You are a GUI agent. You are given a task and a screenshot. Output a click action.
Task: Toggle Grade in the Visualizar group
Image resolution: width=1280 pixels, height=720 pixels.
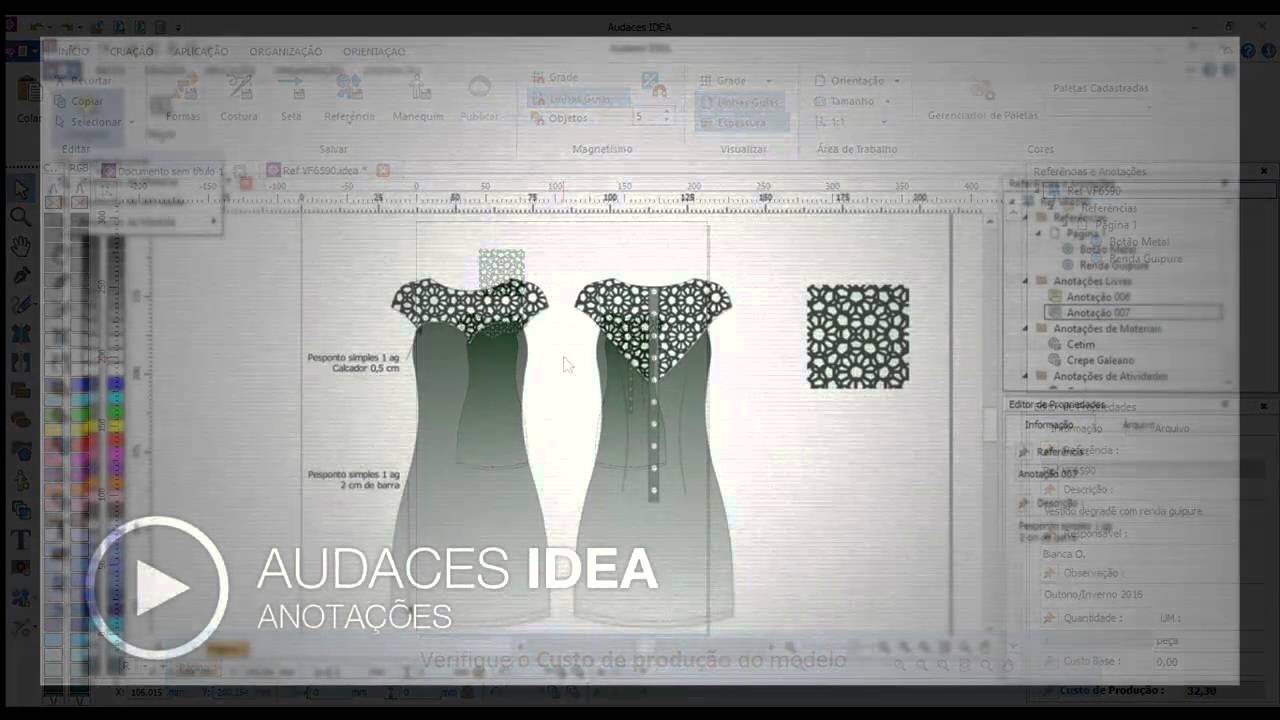click(x=723, y=80)
